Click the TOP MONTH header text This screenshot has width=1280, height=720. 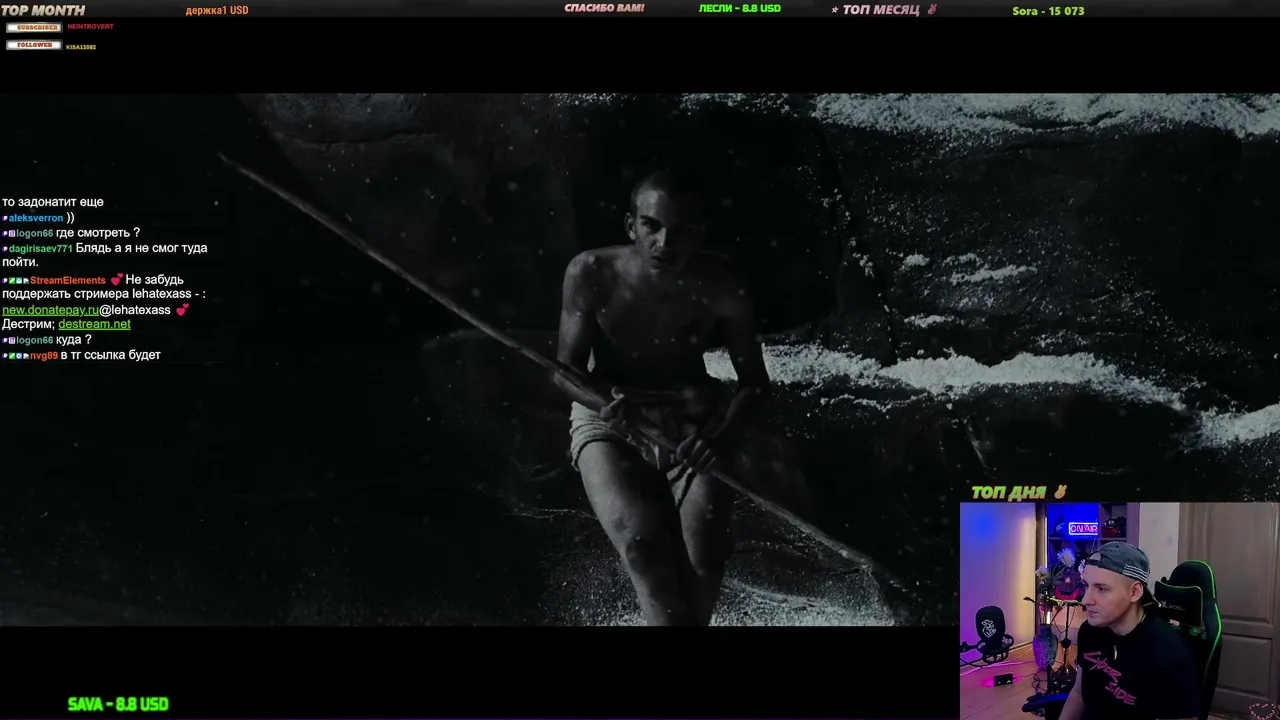click(x=43, y=10)
